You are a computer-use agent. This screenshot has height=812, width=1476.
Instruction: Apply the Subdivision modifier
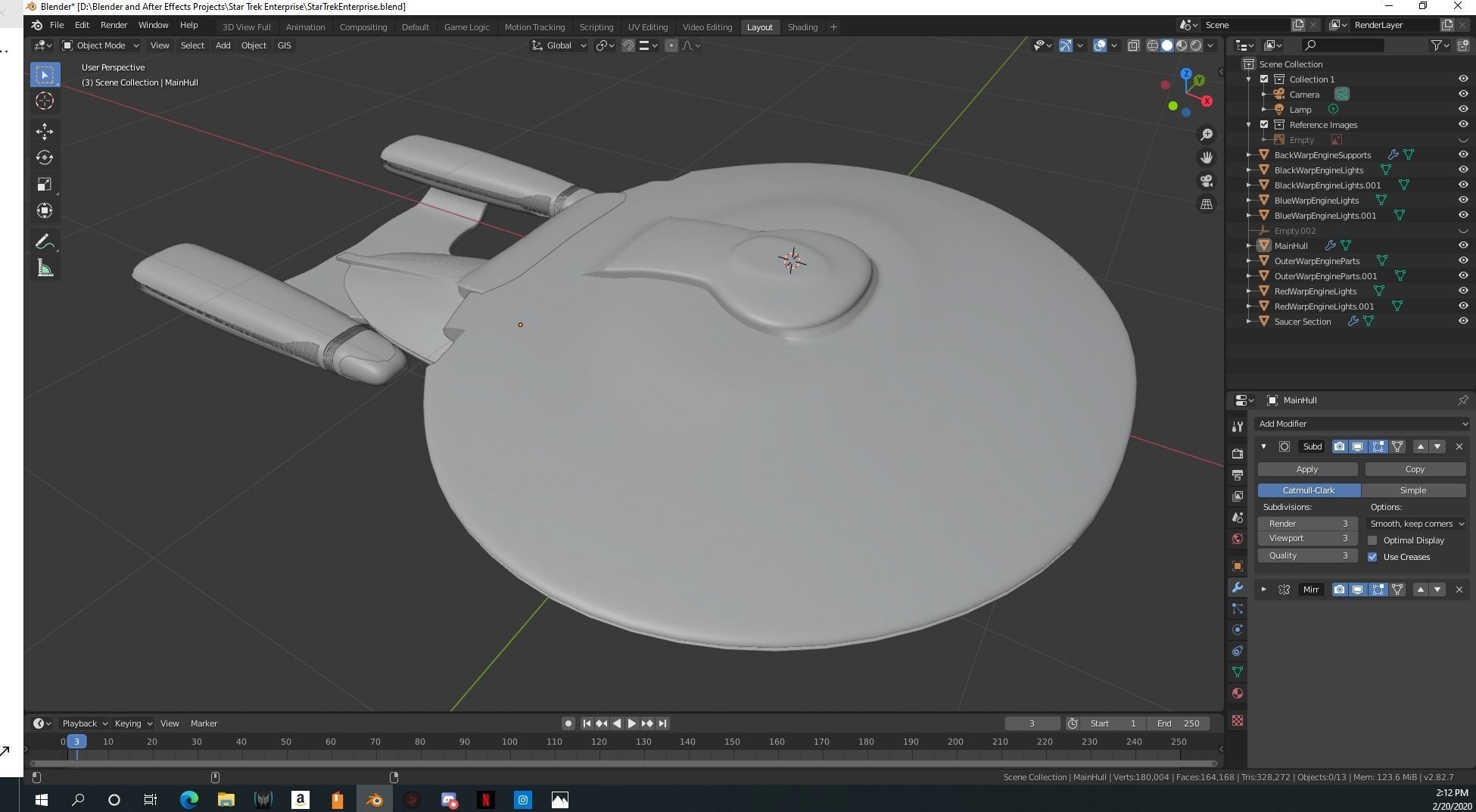[1307, 469]
